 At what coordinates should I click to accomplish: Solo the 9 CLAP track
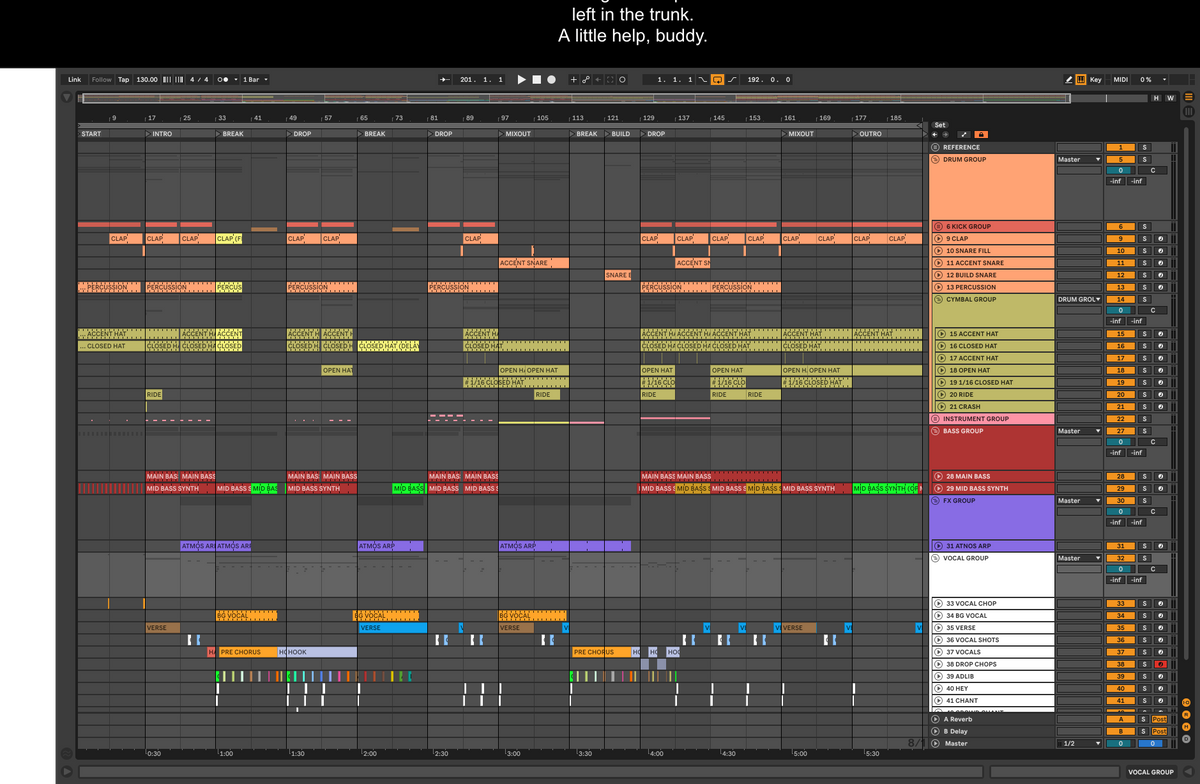click(1145, 239)
